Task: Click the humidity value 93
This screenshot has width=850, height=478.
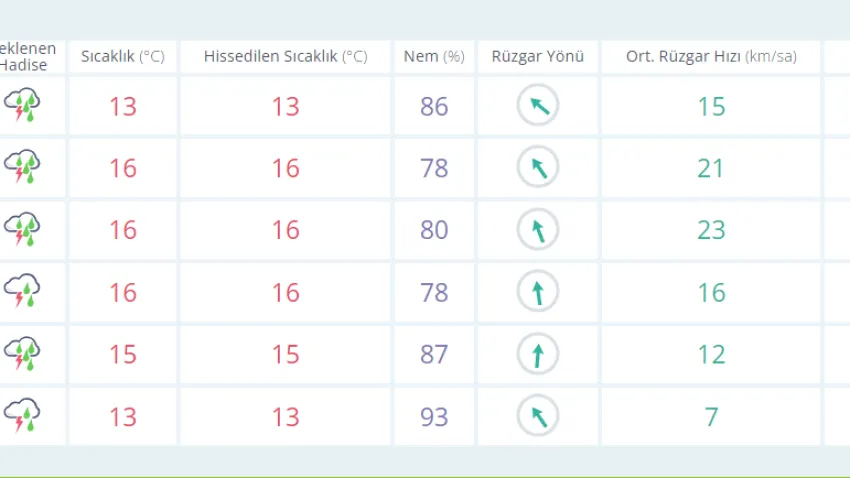Action: (434, 416)
